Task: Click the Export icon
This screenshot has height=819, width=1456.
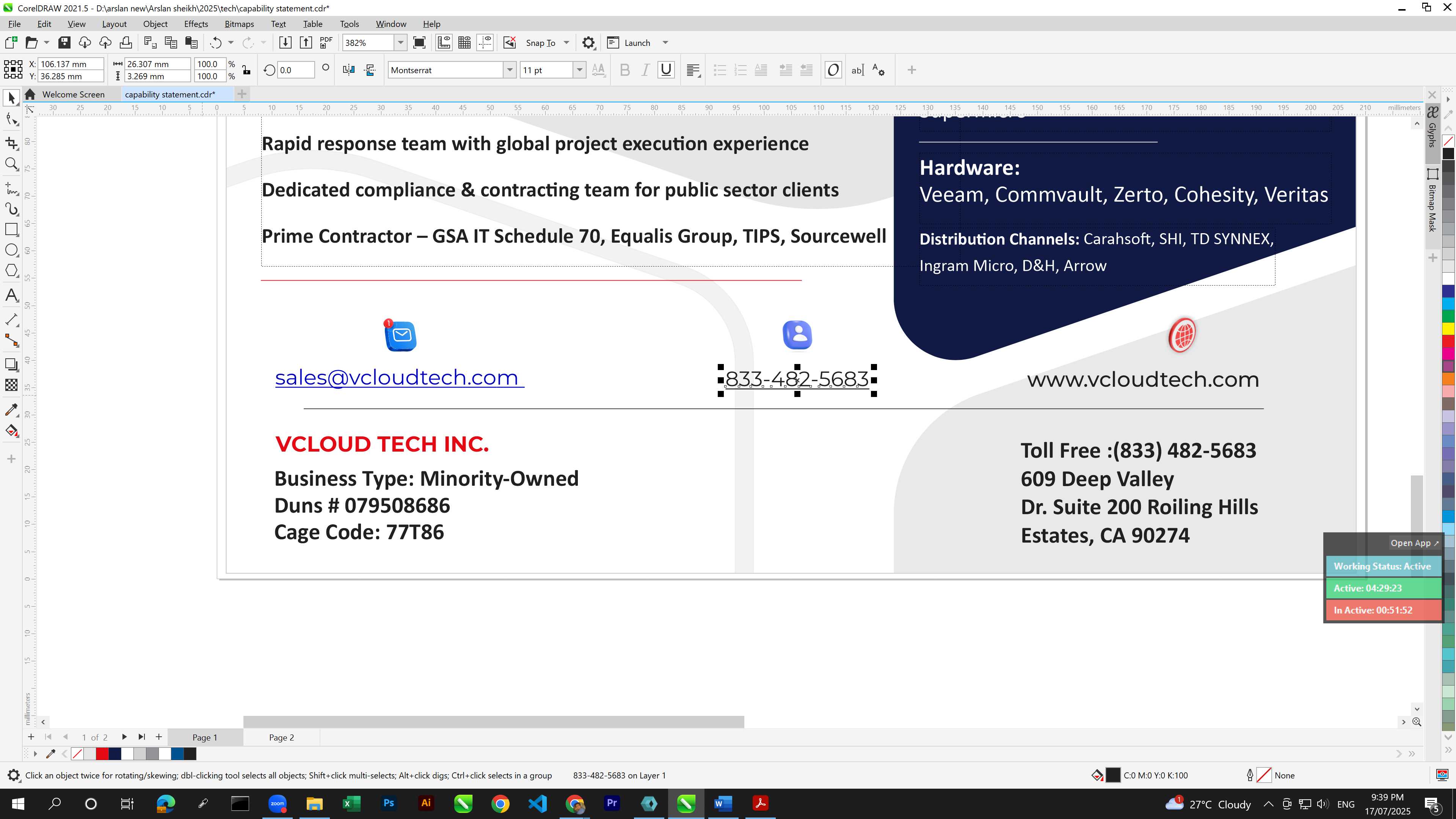Action: pos(306,42)
